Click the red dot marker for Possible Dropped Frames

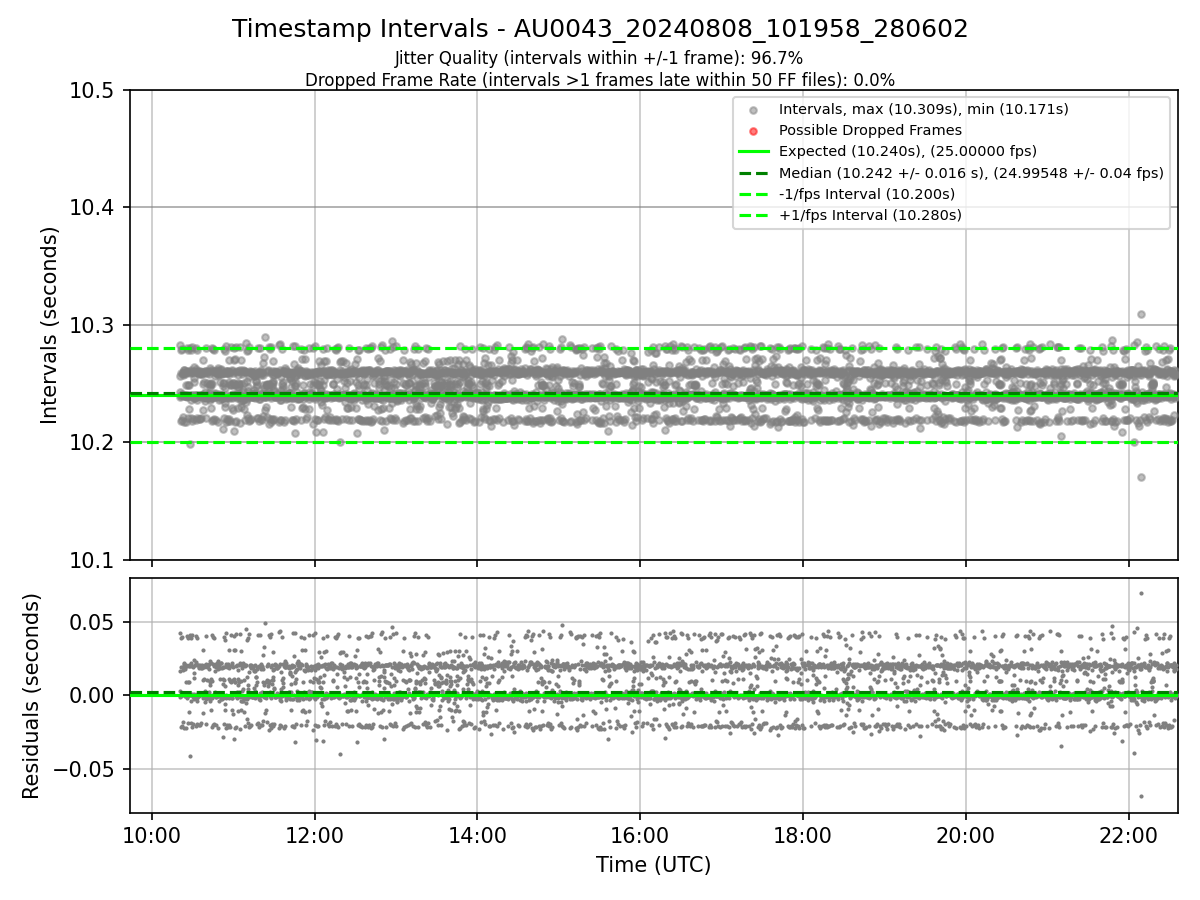(x=754, y=131)
